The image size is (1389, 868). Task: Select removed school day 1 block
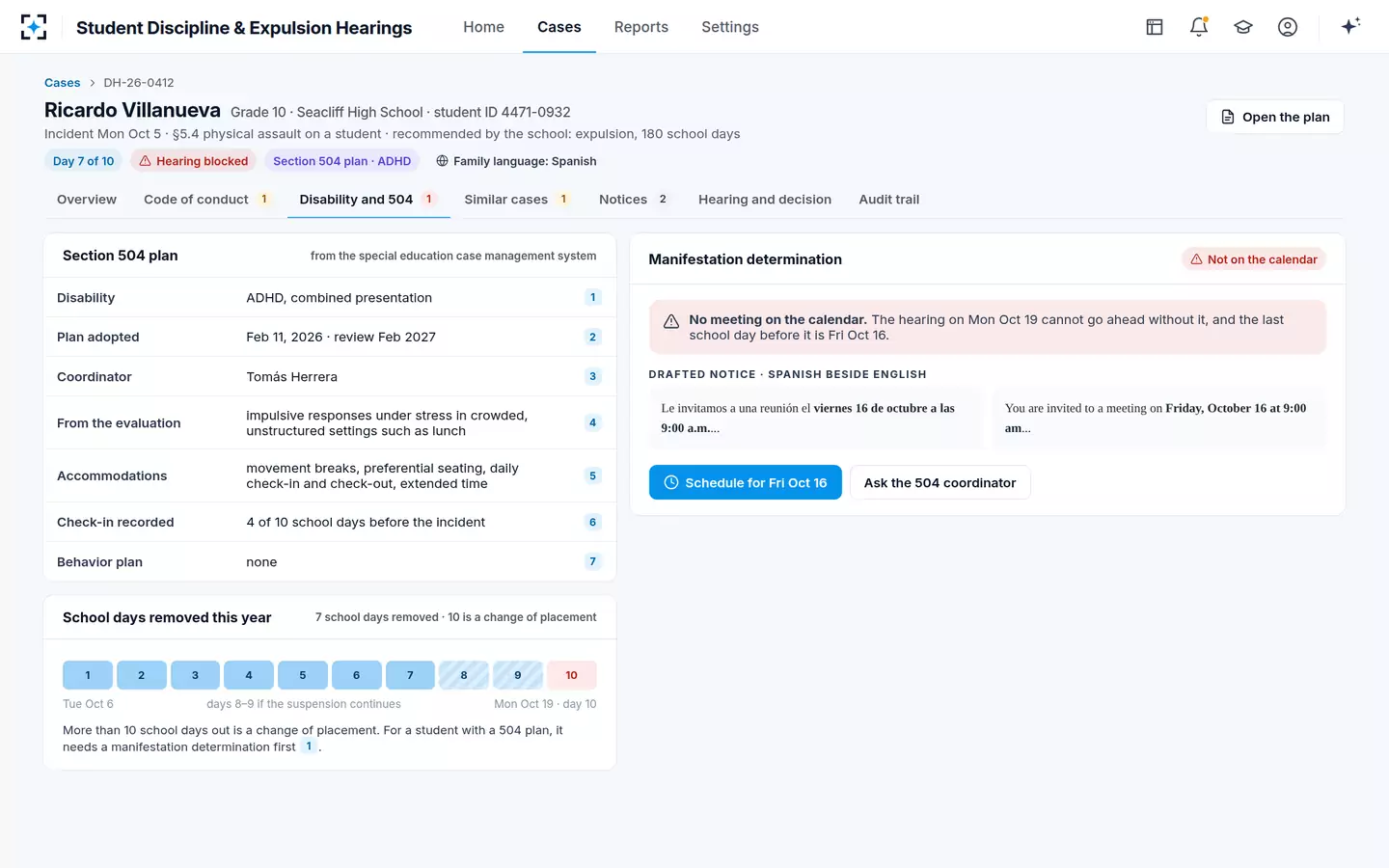tap(88, 675)
